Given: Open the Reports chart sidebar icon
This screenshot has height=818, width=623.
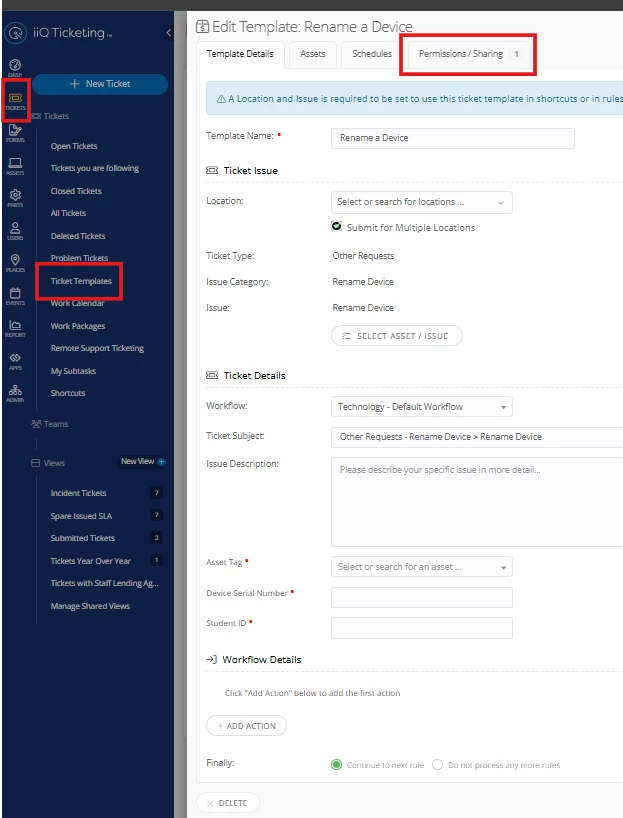Looking at the screenshot, I should tap(15, 328).
